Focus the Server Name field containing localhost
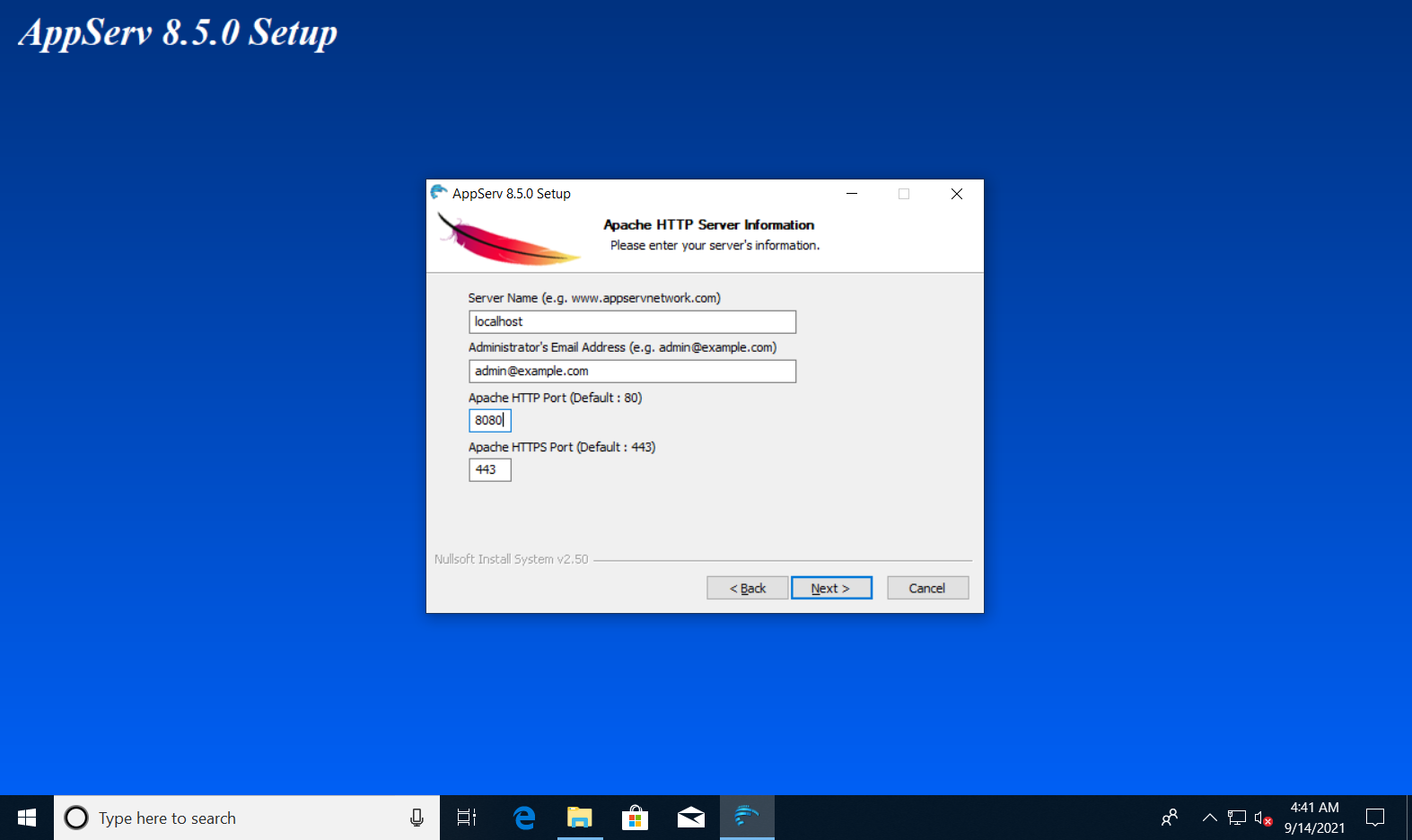Image resolution: width=1412 pixels, height=840 pixels. point(632,321)
